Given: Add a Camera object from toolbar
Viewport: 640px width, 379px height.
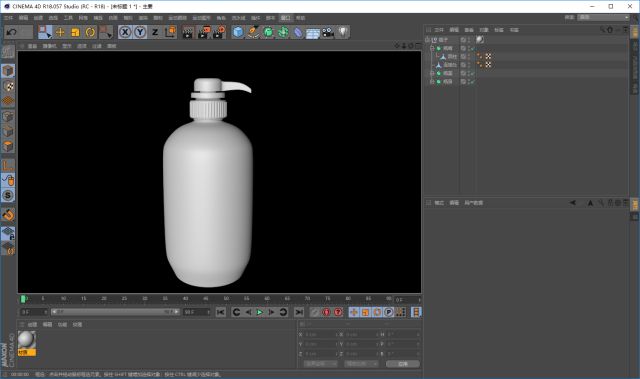Looking at the screenshot, I should (x=328, y=32).
